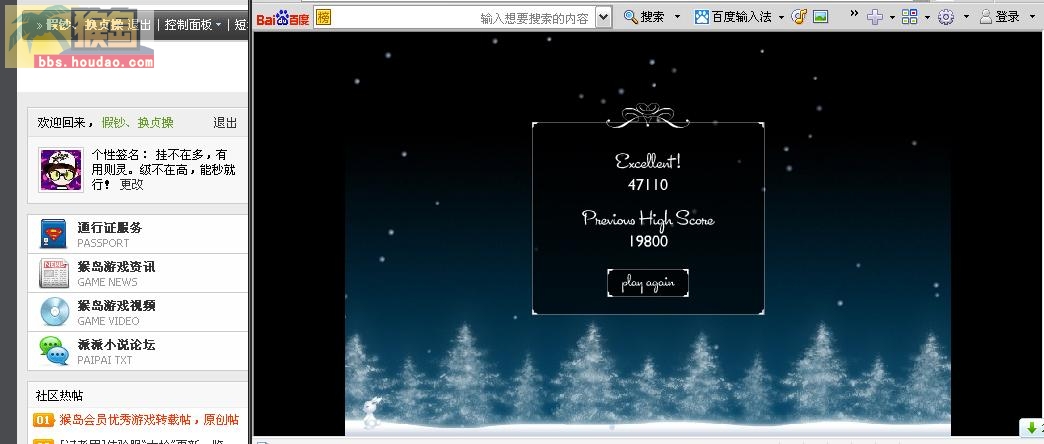Expand the 百度输入法 dropdown arrow

(782, 17)
